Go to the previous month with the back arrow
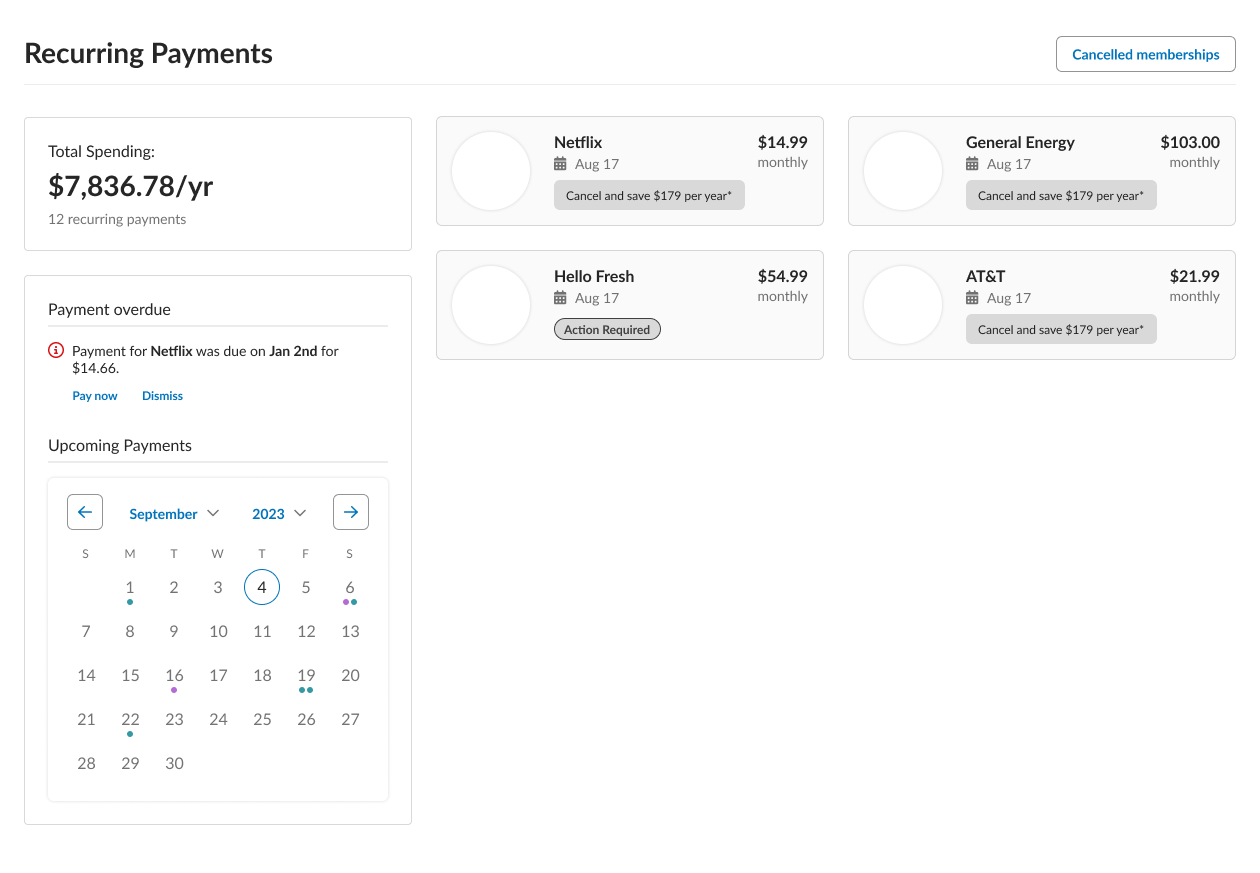Image resolution: width=1260 pixels, height=873 pixels. [85, 511]
